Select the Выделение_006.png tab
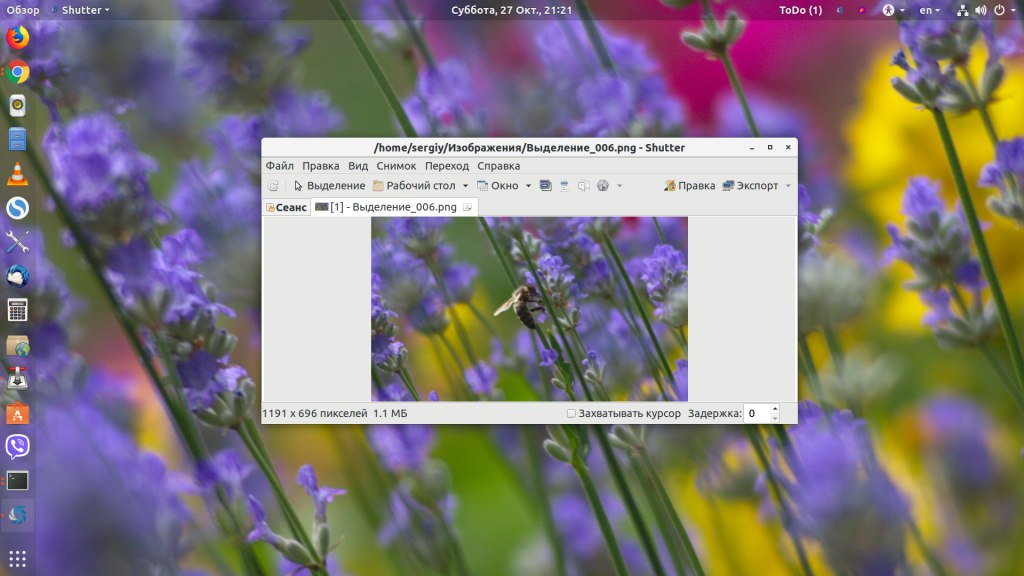 coord(392,207)
